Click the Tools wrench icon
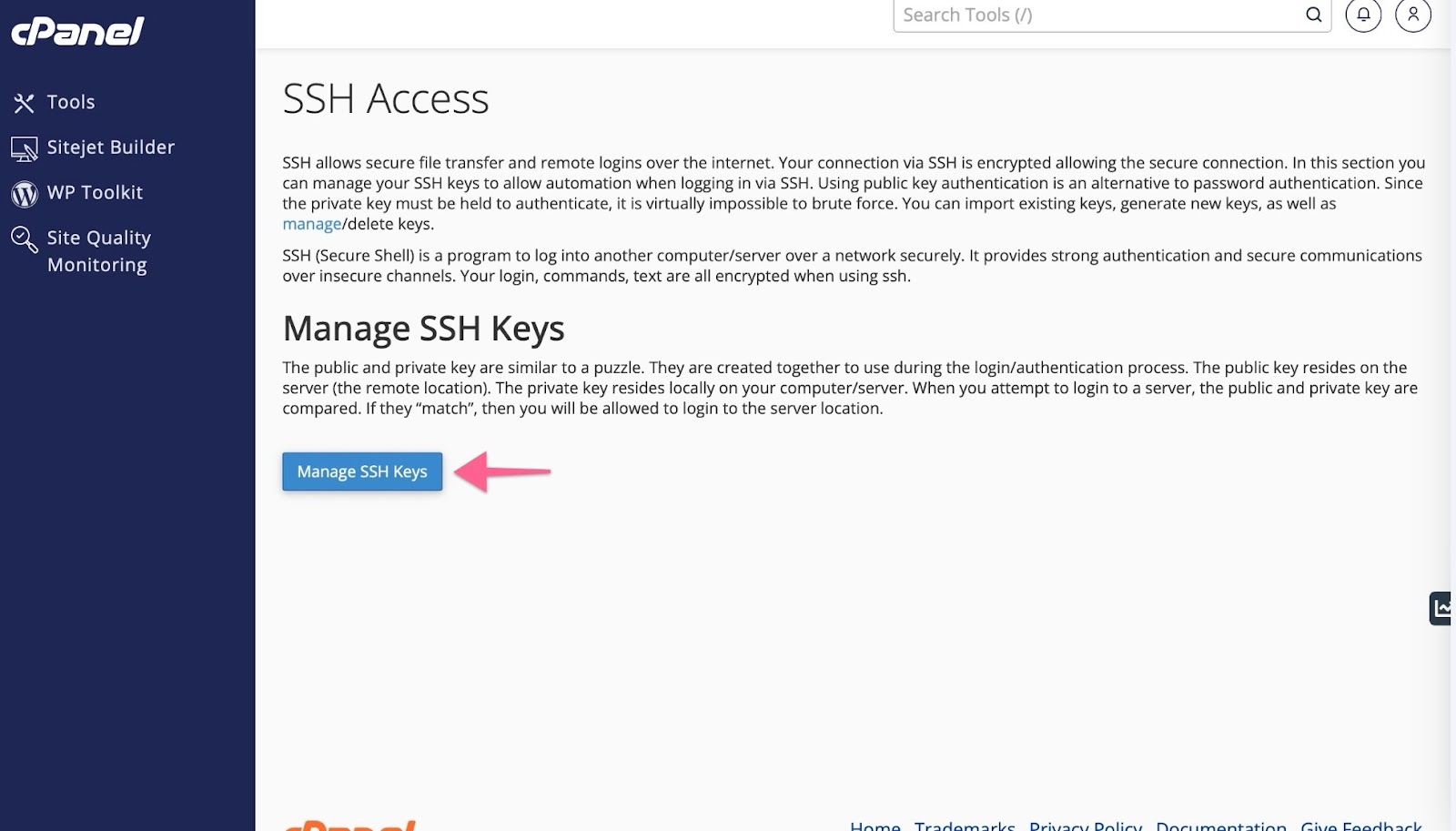This screenshot has width=1456, height=831. pyautogui.click(x=24, y=103)
